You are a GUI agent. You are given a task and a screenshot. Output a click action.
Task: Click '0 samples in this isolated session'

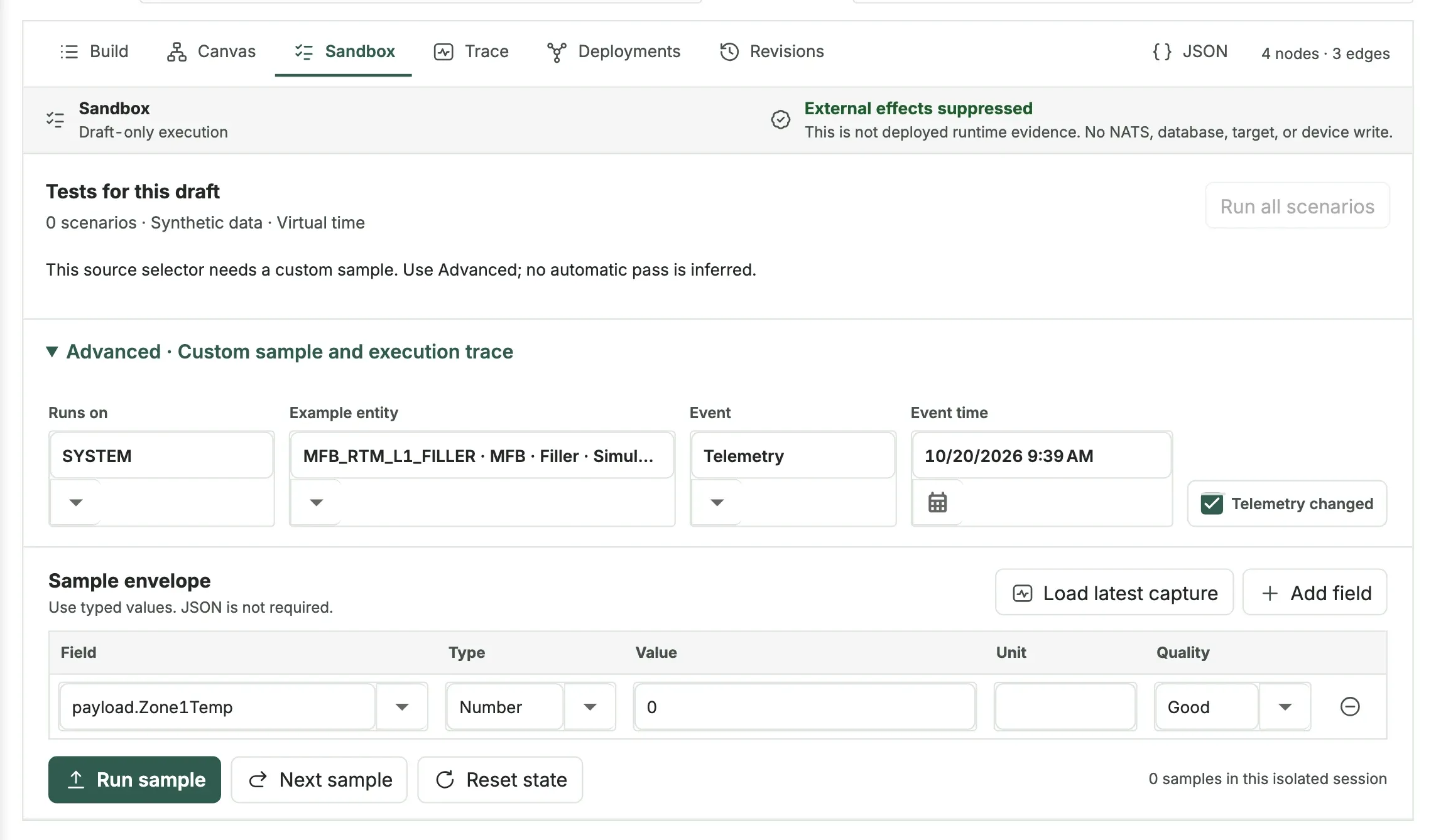point(1268,779)
